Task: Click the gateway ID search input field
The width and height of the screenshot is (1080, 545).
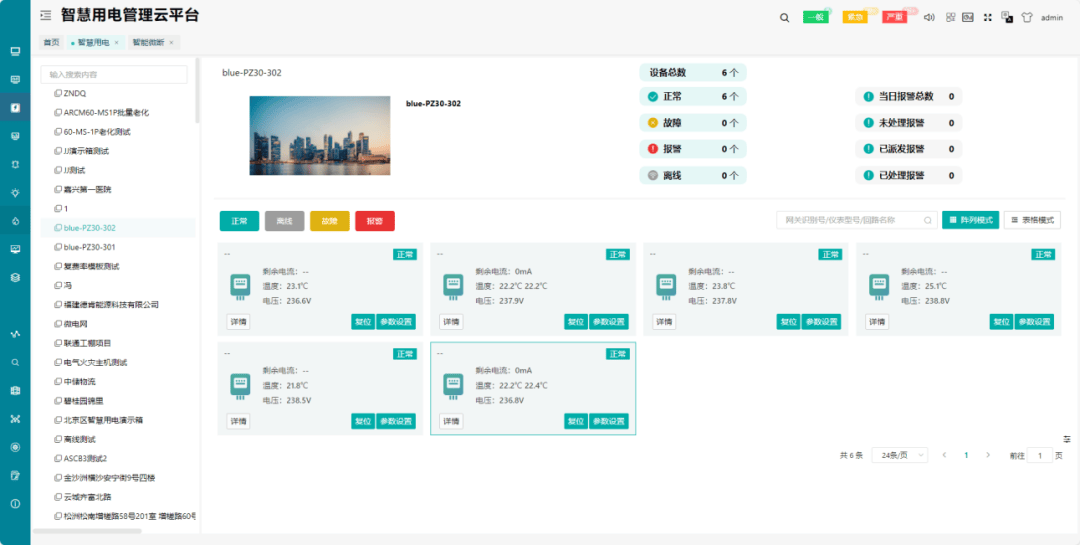Action: 848,220
